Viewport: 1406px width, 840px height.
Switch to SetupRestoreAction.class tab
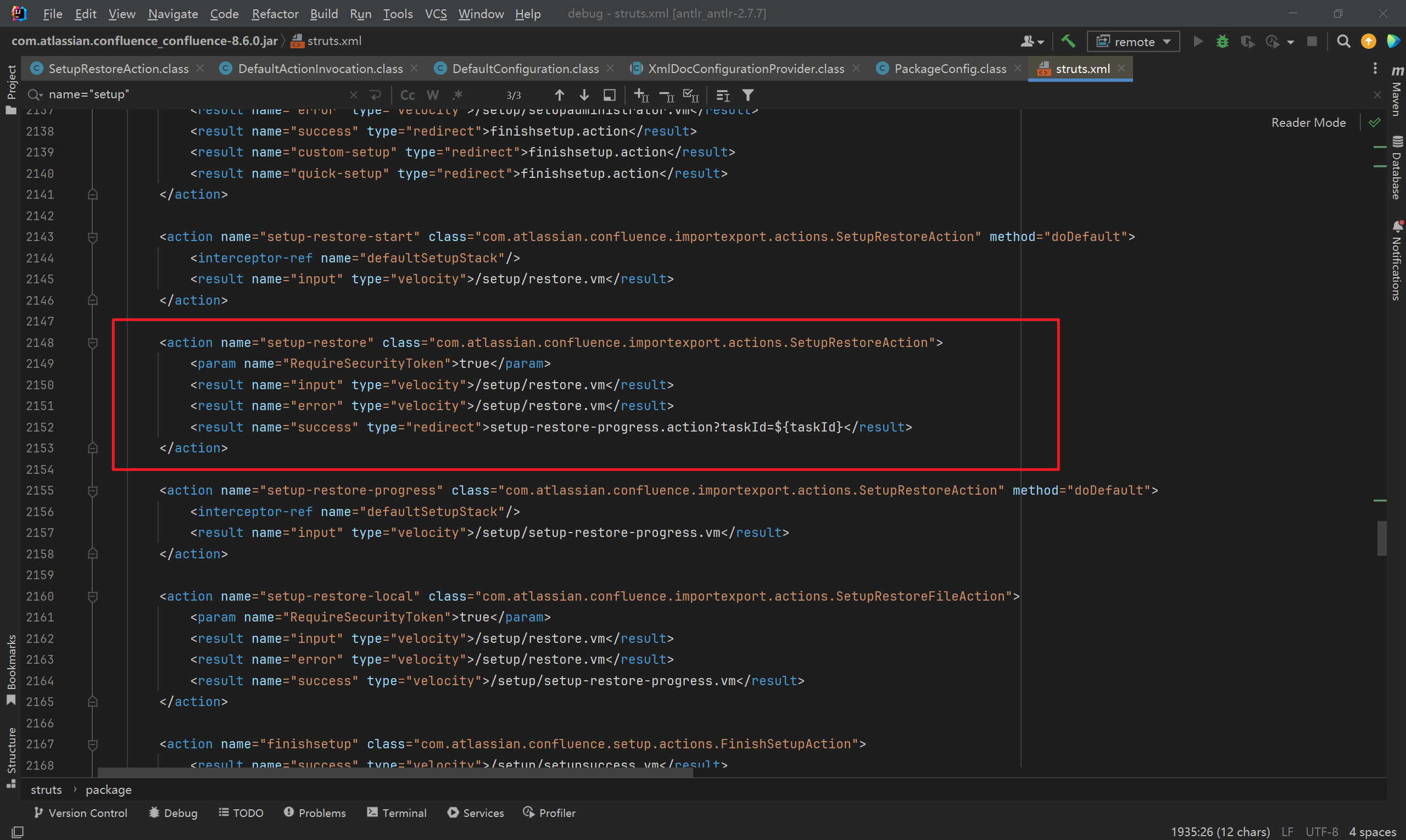(x=118, y=69)
